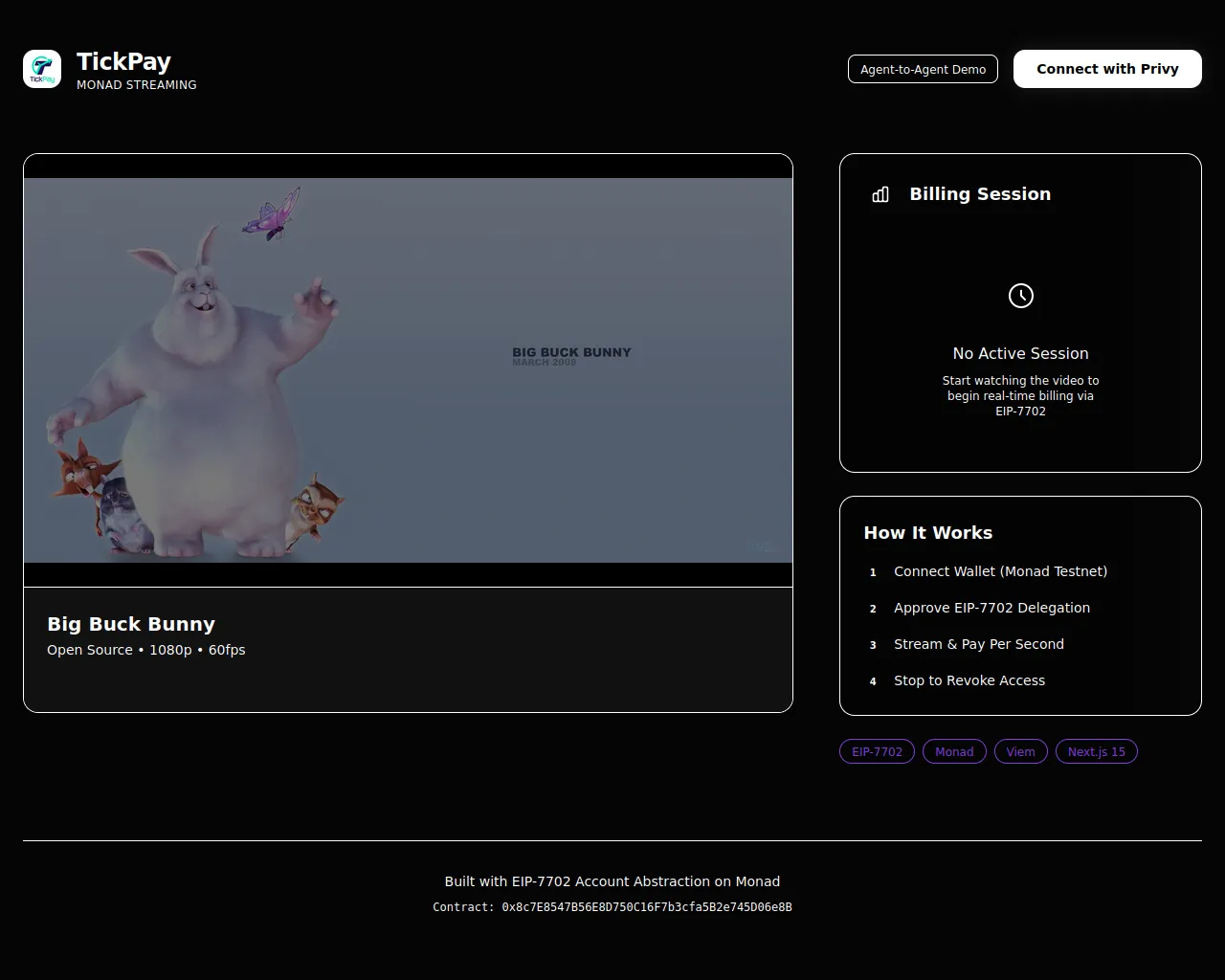
Task: Click Open Source • 1080p • 60fps text
Action: 146,650
